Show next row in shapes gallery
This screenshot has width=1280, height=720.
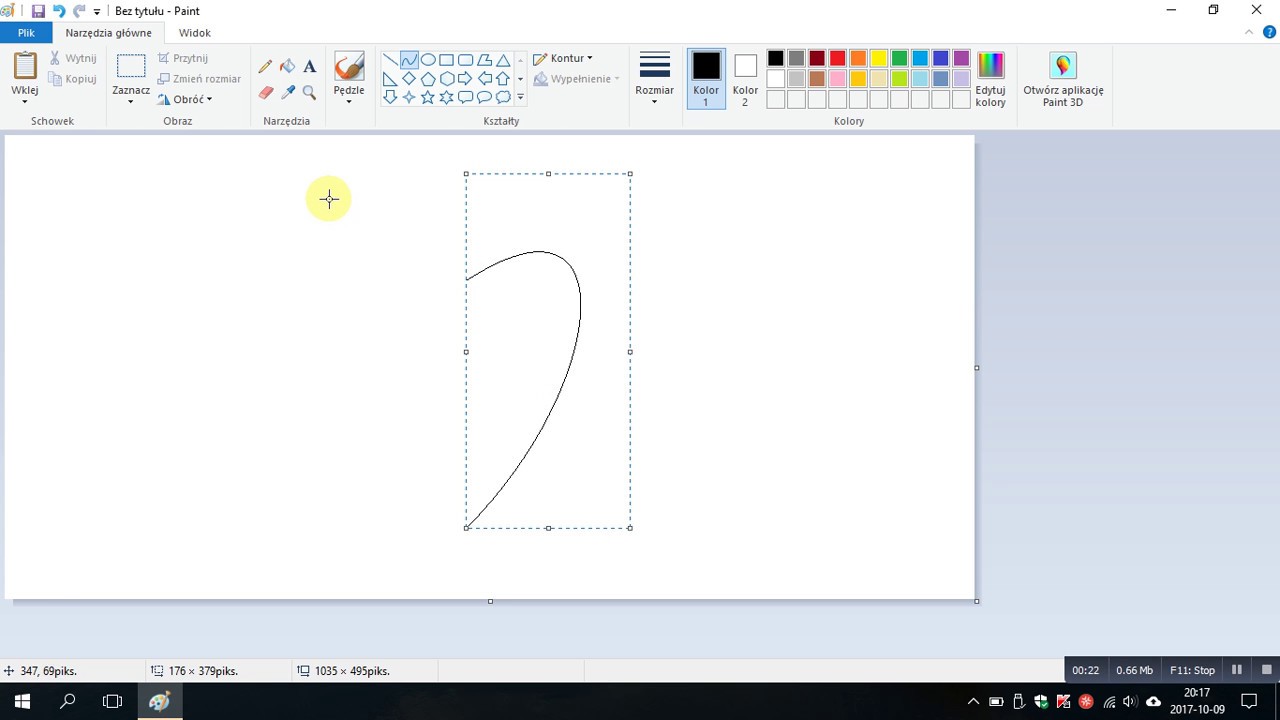coord(520,79)
